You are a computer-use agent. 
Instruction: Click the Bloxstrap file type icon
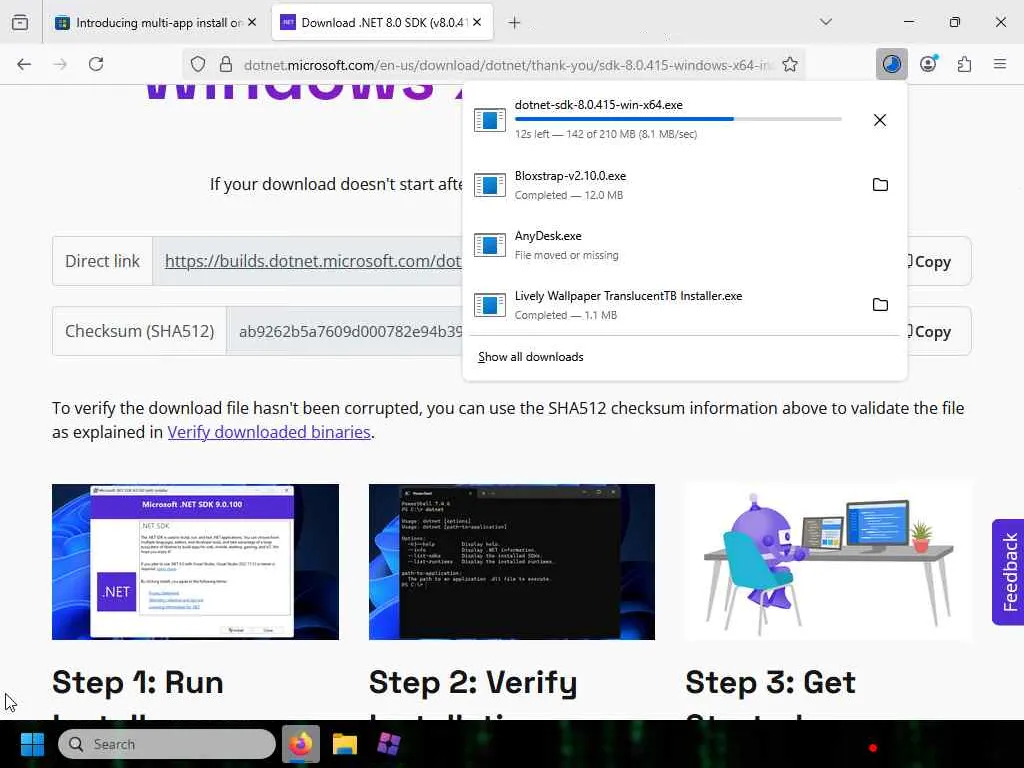(x=490, y=185)
